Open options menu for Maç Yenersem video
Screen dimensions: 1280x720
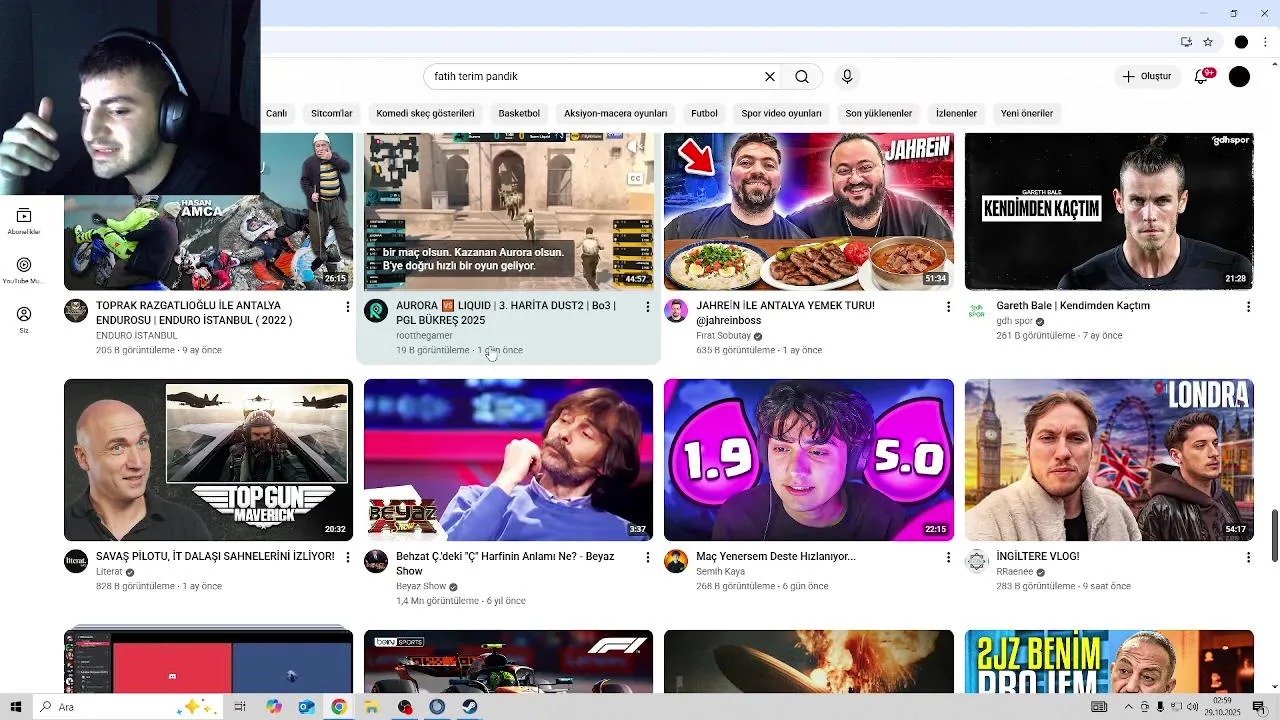(x=948, y=557)
